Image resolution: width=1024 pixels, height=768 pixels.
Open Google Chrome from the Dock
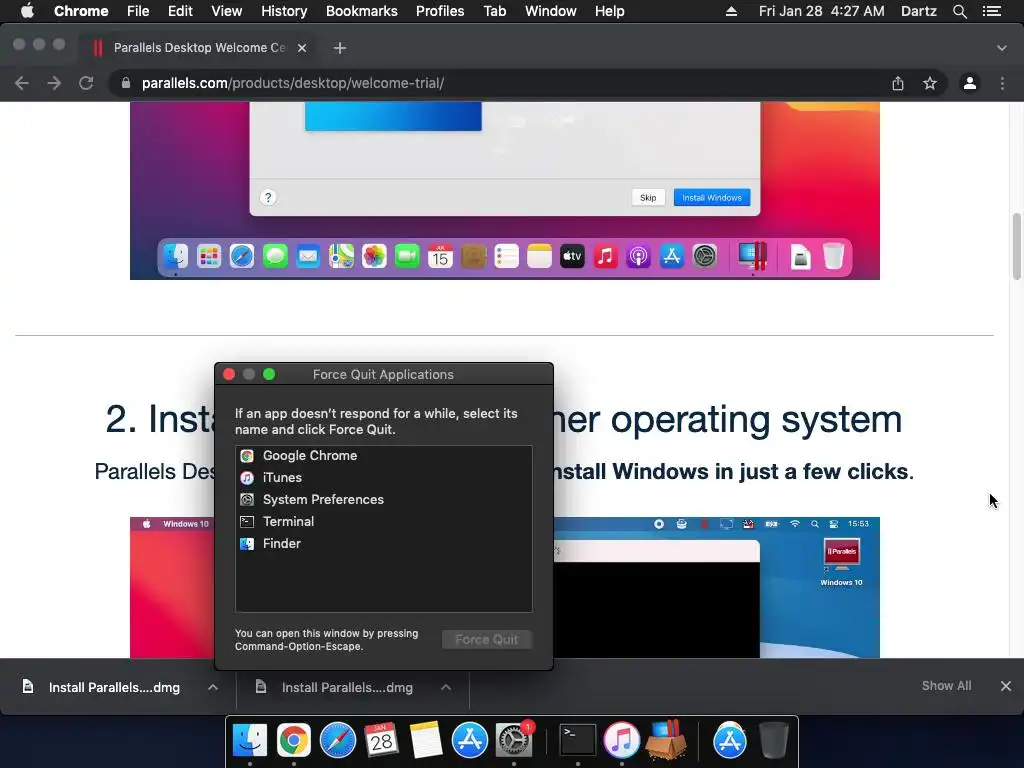coord(294,740)
